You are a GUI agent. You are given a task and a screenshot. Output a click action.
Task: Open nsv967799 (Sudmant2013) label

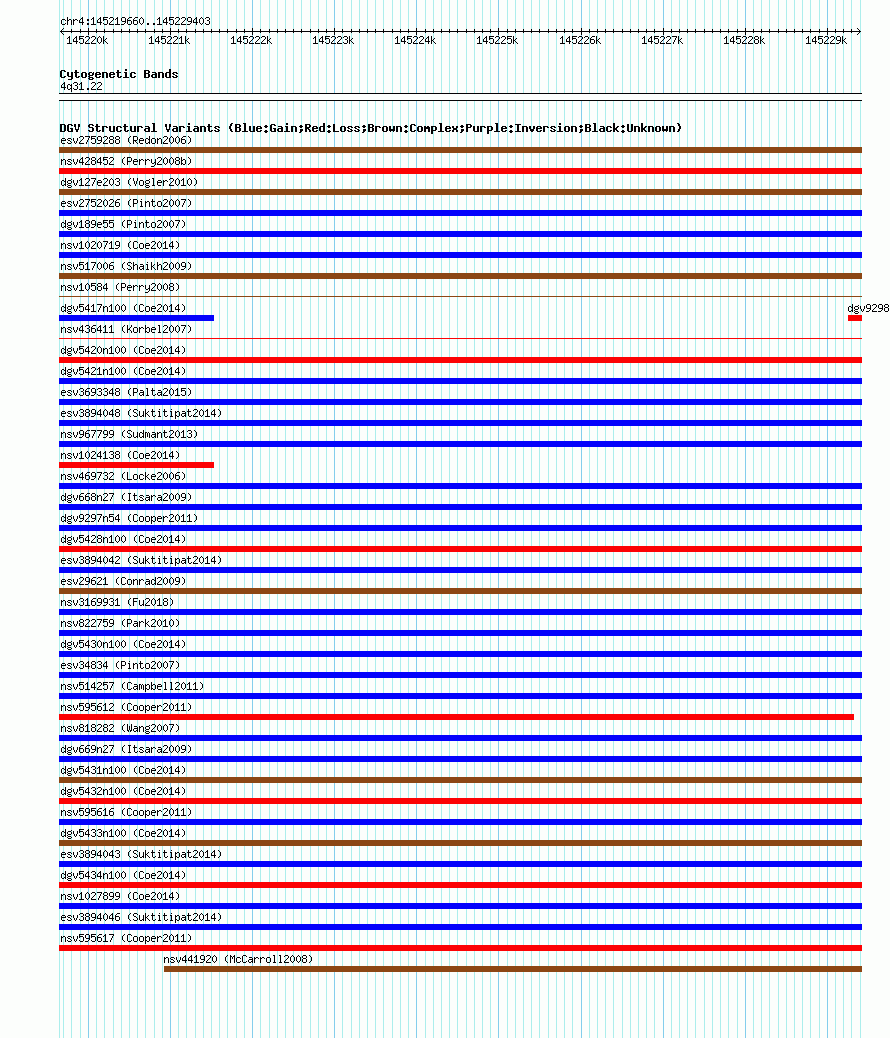(x=129, y=434)
